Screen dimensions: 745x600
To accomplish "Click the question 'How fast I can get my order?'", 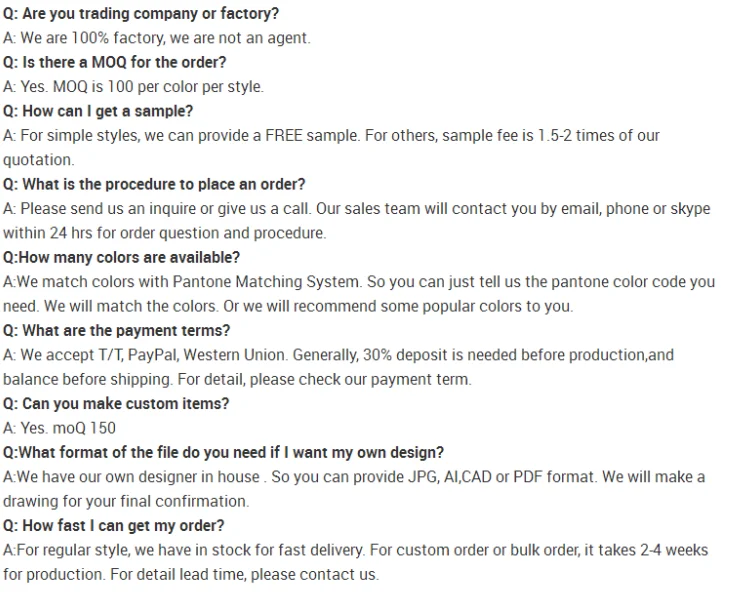I will tap(114, 526).
